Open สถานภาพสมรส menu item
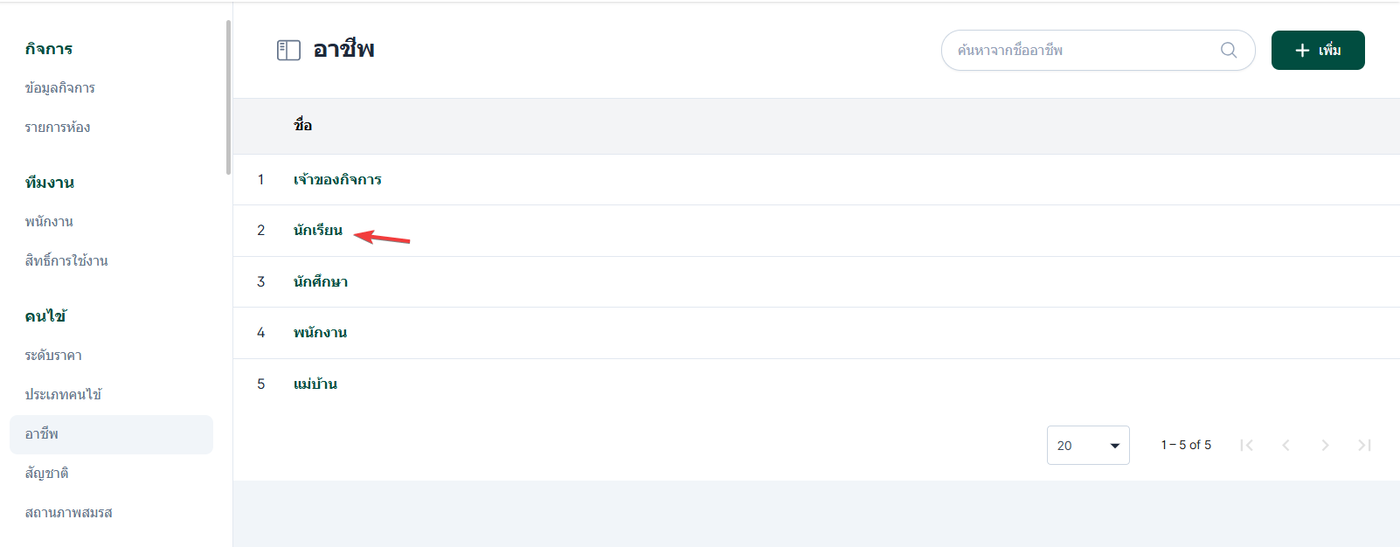This screenshot has height=547, width=1400. click(69, 512)
